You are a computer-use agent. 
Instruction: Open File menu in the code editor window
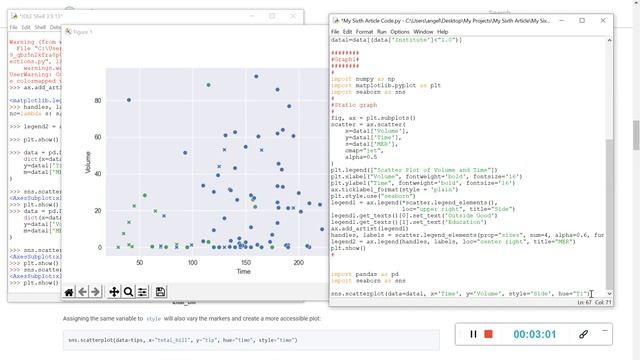[335, 31]
